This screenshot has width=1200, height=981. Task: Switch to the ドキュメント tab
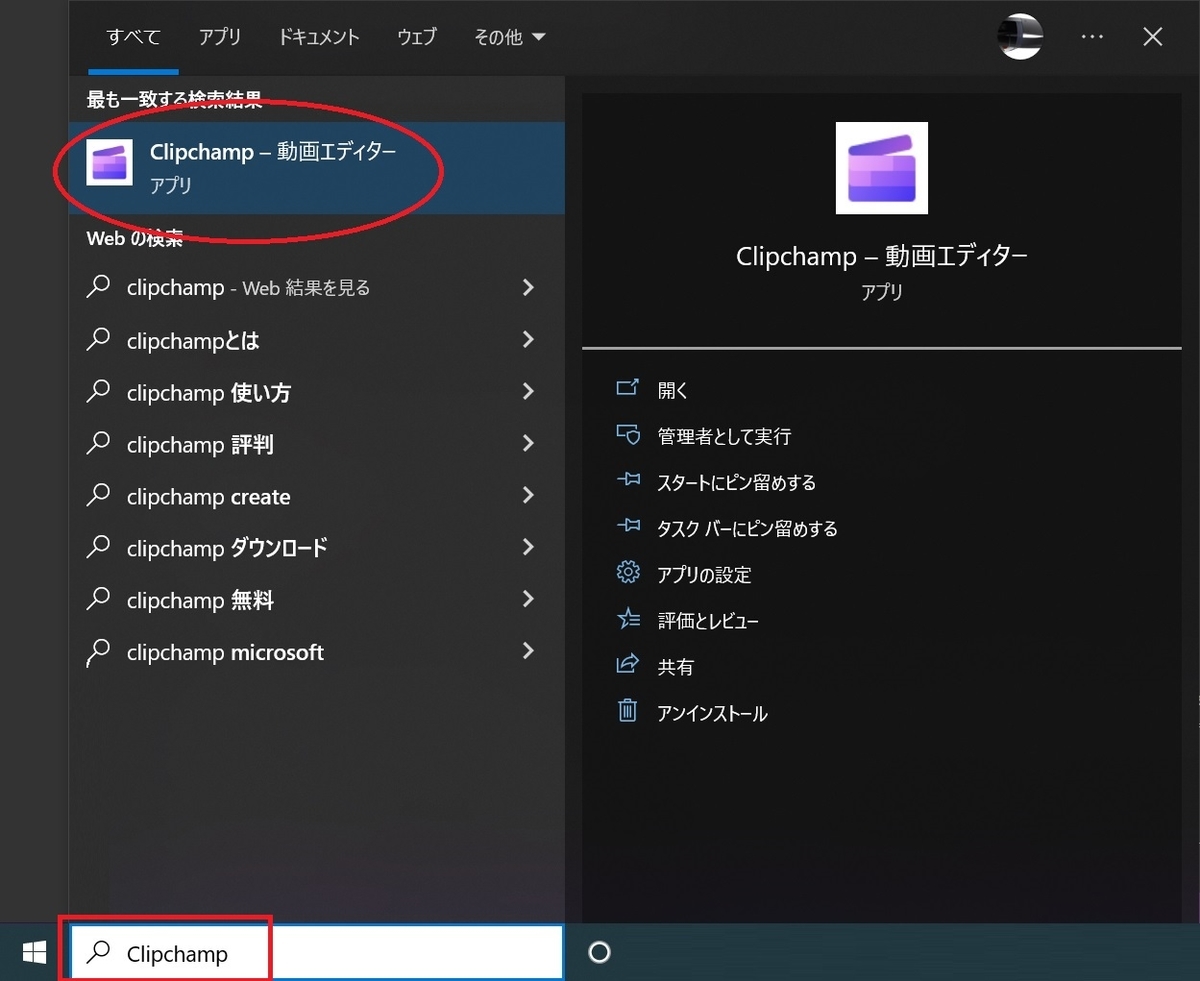coord(319,37)
